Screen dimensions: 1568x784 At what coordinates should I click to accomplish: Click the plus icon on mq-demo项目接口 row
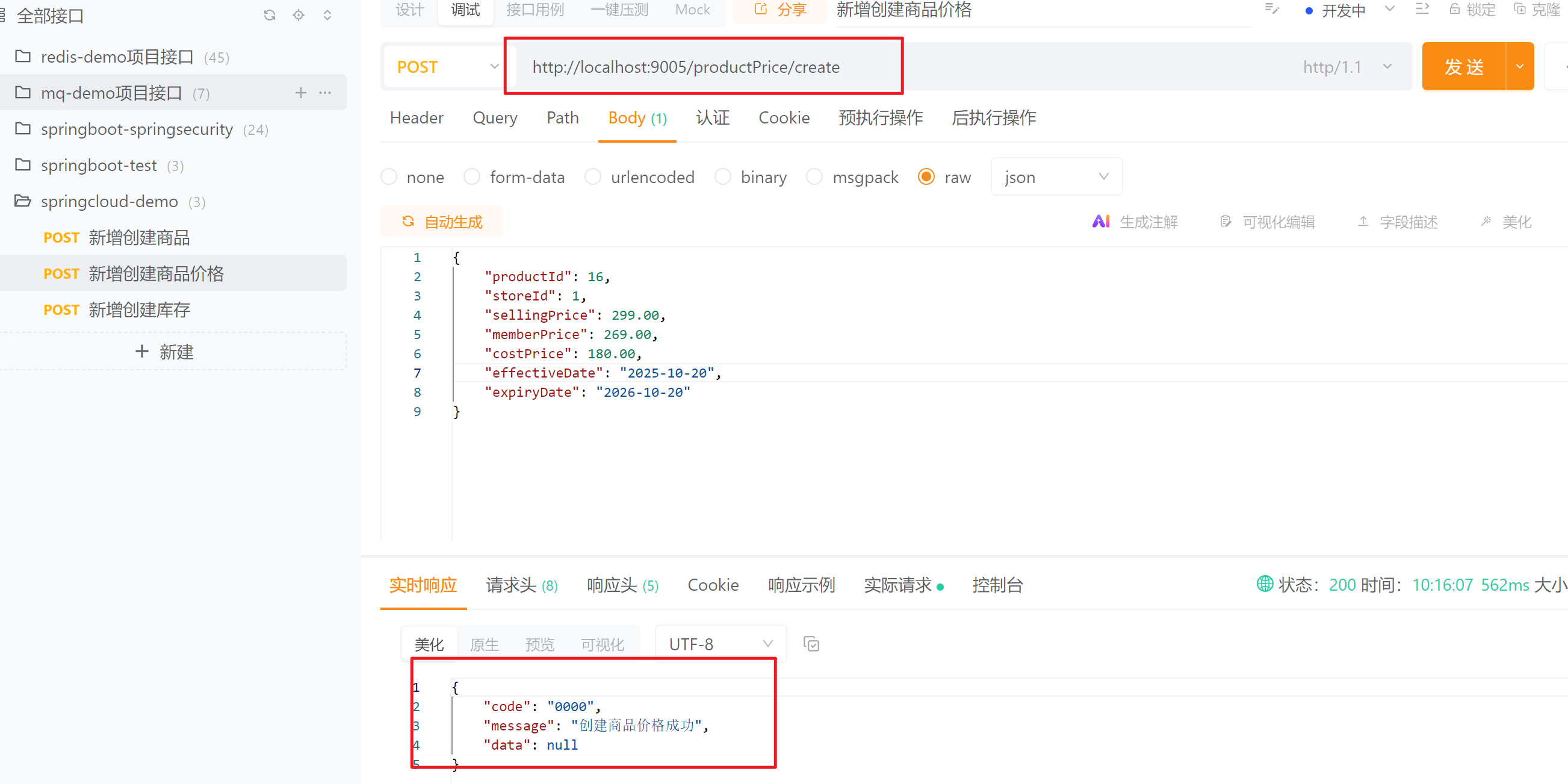pos(301,93)
